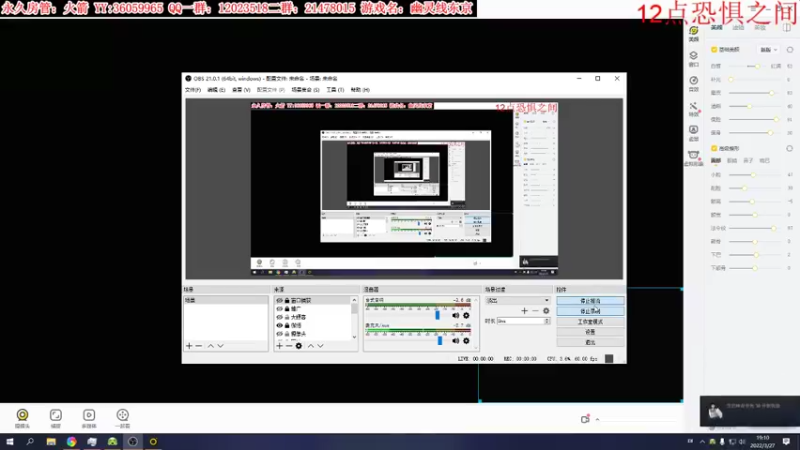The height and width of the screenshot is (450, 800).
Task: Open the gauge-shaped sidebar icon
Action: click(x=693, y=83)
